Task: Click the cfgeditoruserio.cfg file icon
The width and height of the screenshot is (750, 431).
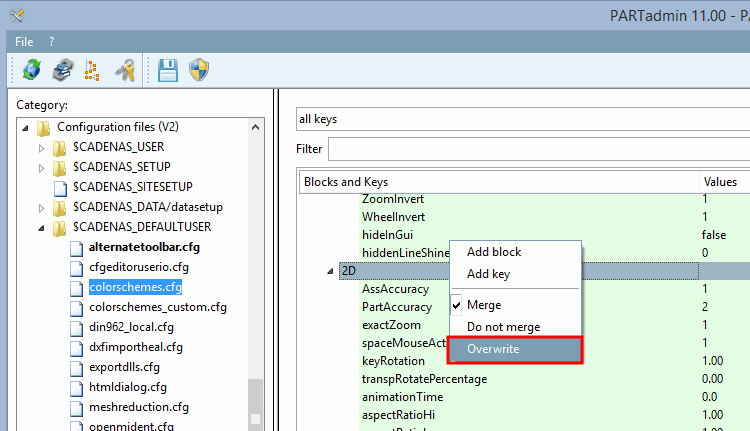Action: [x=77, y=268]
